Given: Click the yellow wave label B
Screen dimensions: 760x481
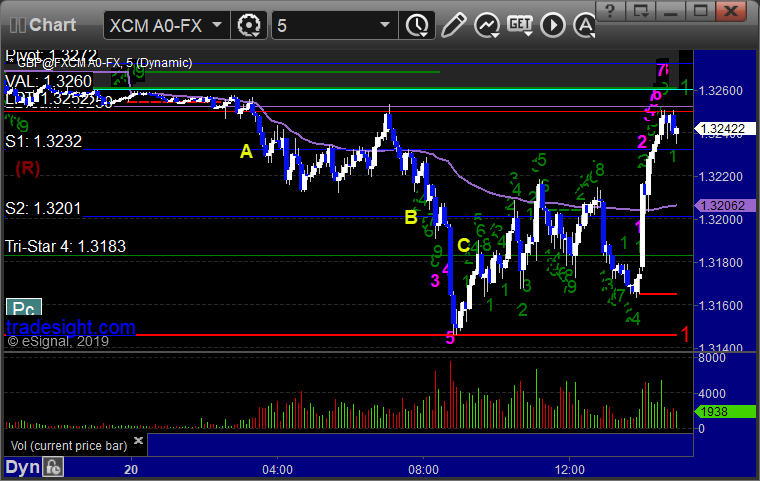Looking at the screenshot, I should (x=411, y=217).
